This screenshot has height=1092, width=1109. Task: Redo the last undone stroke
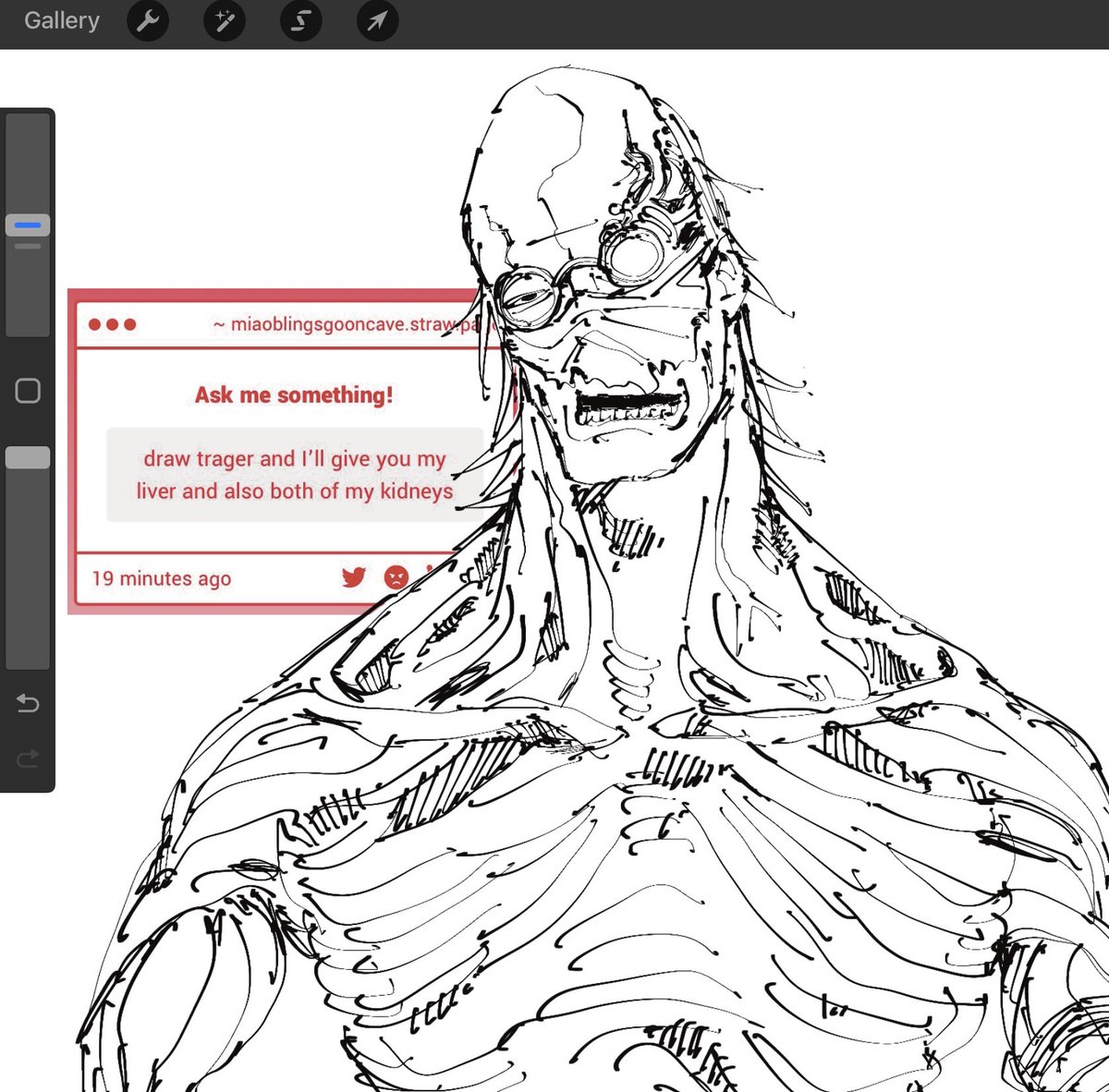point(28,758)
